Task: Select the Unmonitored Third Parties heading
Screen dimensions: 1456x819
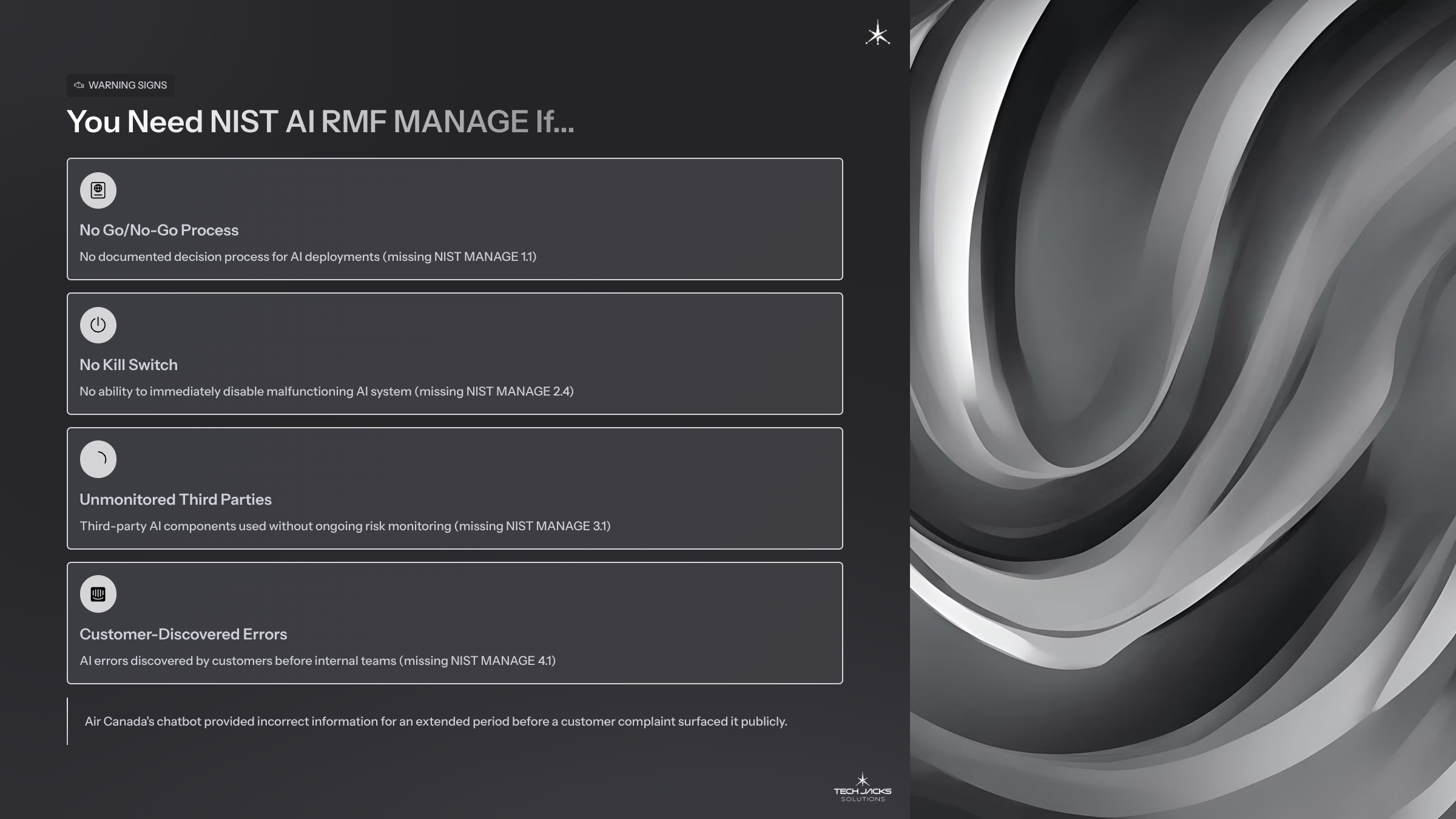Action: click(175, 499)
